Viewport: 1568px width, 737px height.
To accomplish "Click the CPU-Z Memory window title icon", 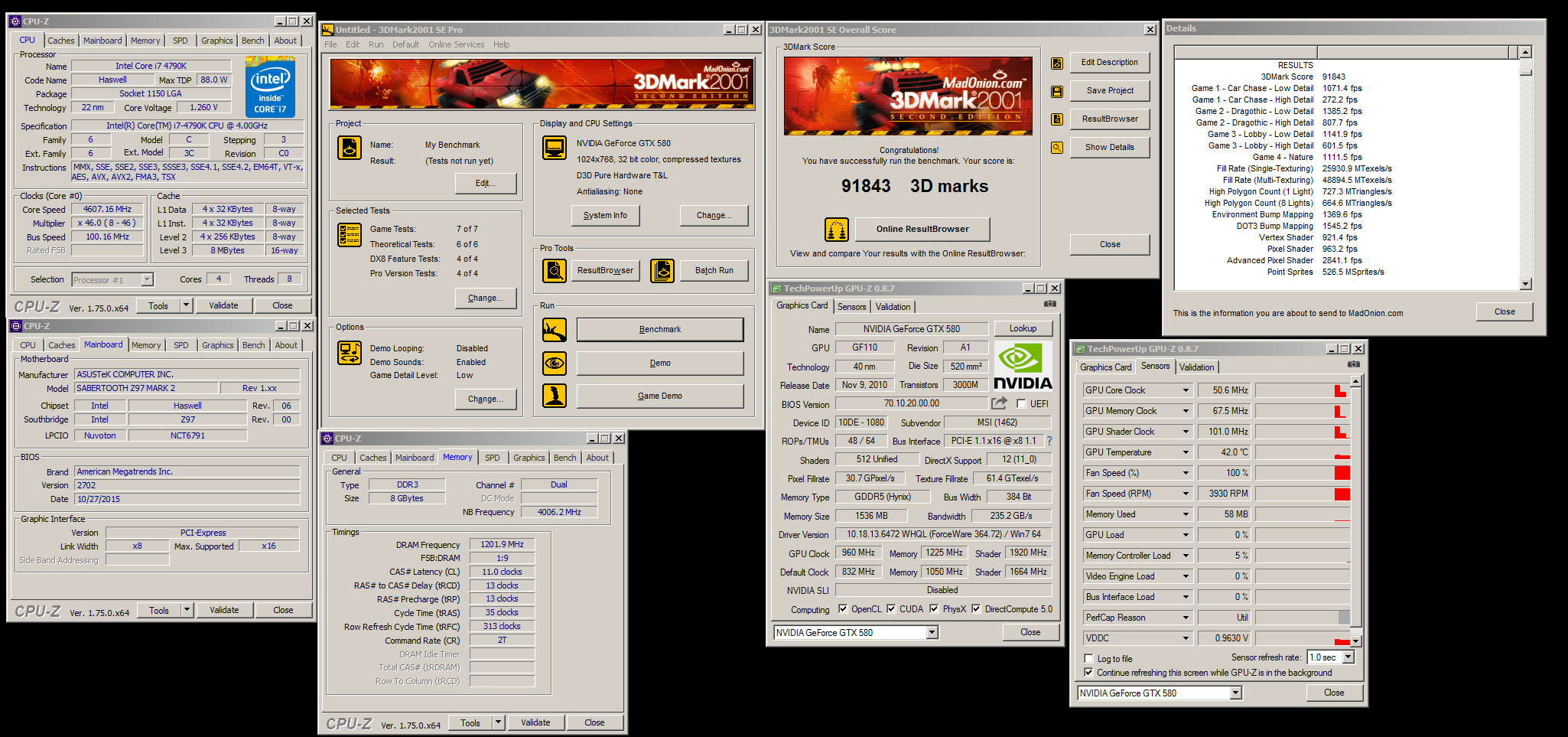I will pyautogui.click(x=328, y=439).
